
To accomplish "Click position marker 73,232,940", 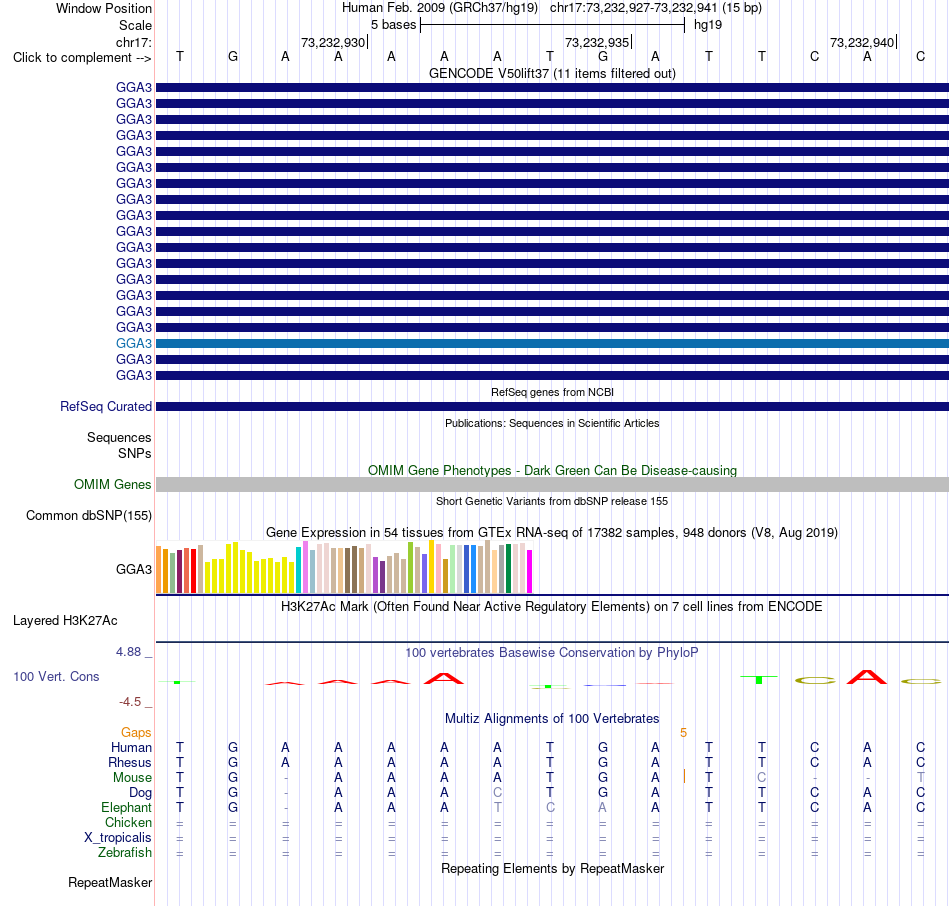I will pos(862,42).
